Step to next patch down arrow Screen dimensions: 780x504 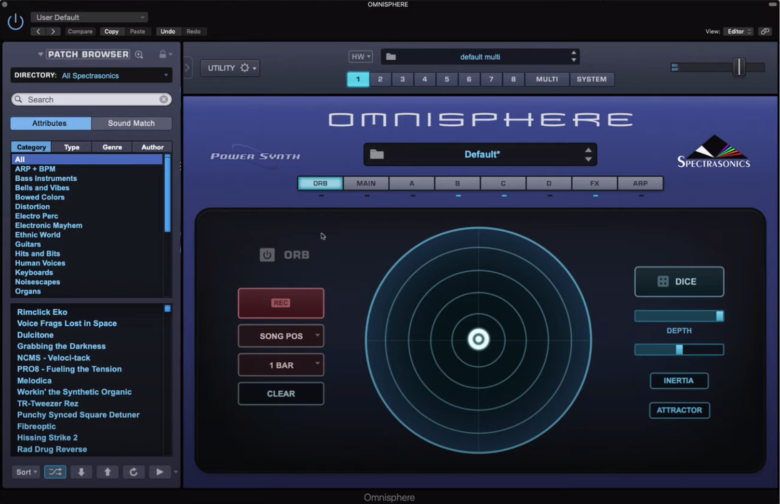(x=81, y=472)
